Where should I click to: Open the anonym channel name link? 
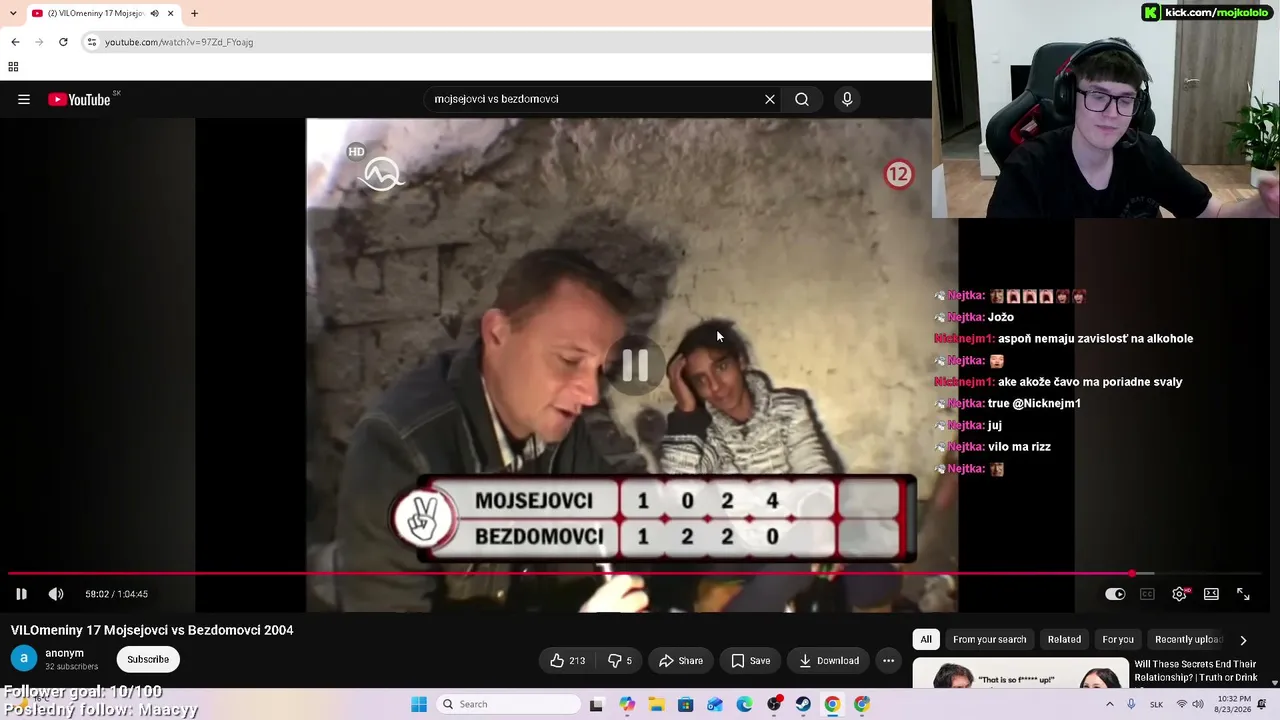pyautogui.click(x=64, y=653)
